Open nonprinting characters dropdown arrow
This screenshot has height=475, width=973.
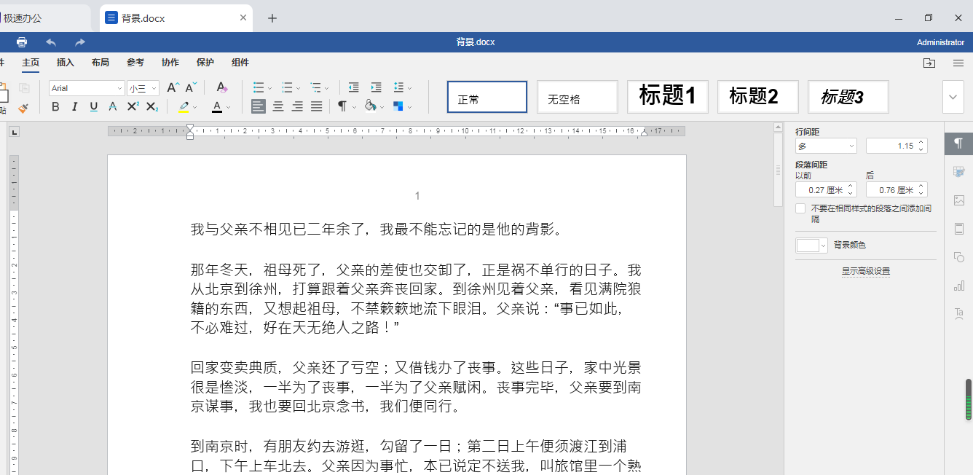point(354,107)
